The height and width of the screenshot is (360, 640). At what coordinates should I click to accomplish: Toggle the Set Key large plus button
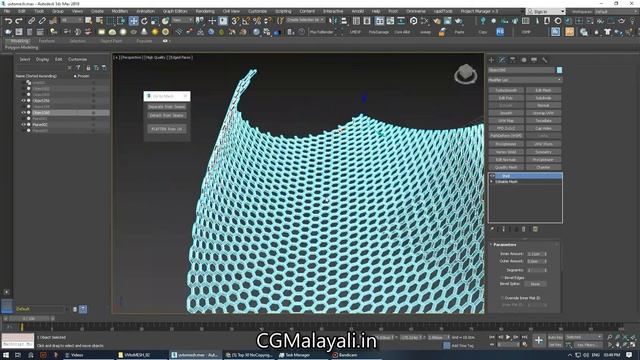coord(539,340)
